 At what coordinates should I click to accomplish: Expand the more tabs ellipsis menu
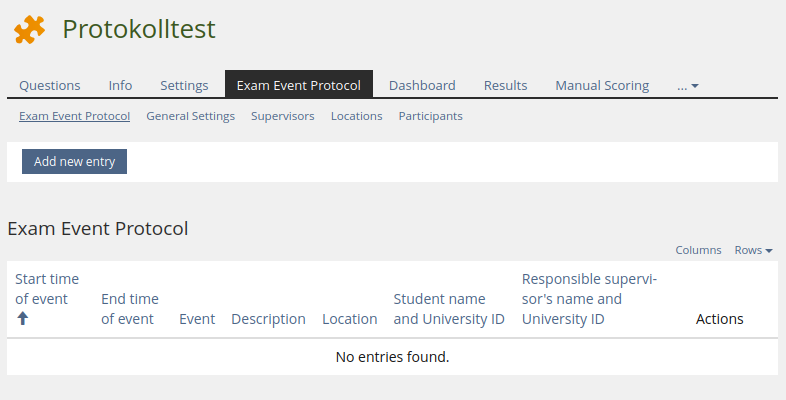687,86
